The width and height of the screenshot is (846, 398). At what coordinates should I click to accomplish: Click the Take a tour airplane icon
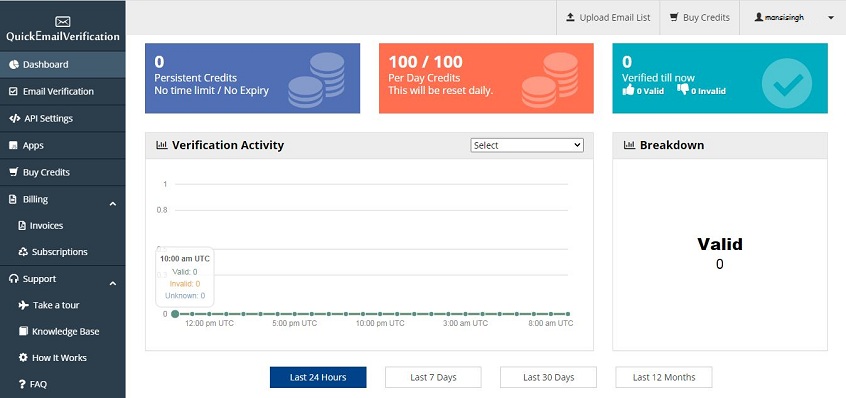23,305
